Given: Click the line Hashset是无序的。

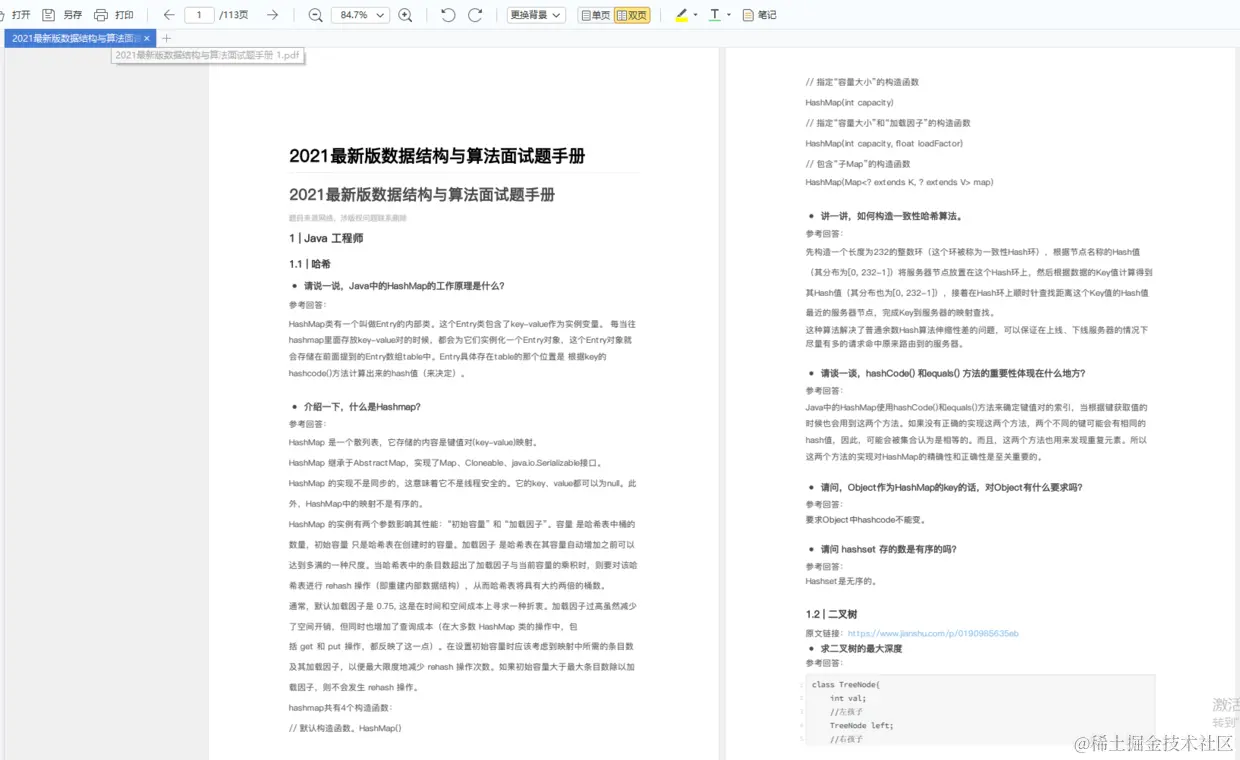Looking at the screenshot, I should 841,581.
